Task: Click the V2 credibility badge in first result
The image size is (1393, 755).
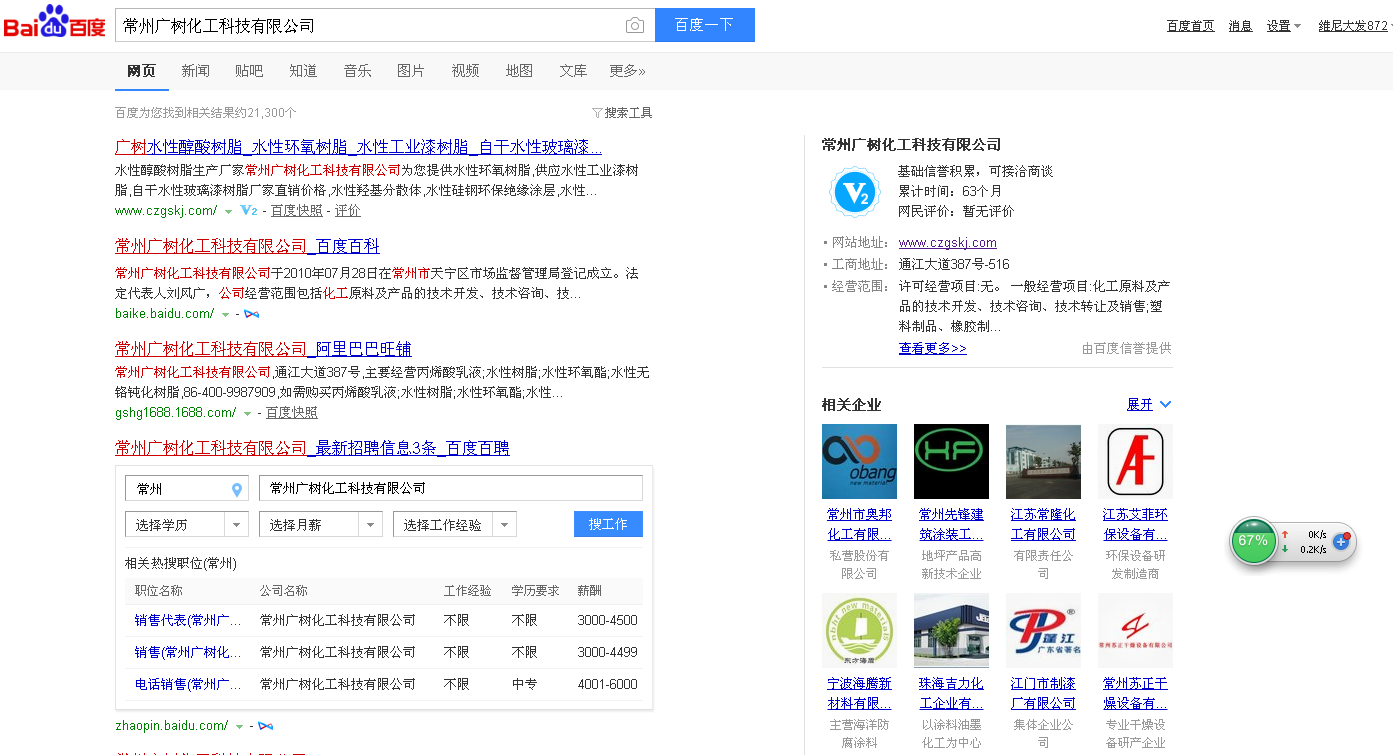Action: point(249,211)
